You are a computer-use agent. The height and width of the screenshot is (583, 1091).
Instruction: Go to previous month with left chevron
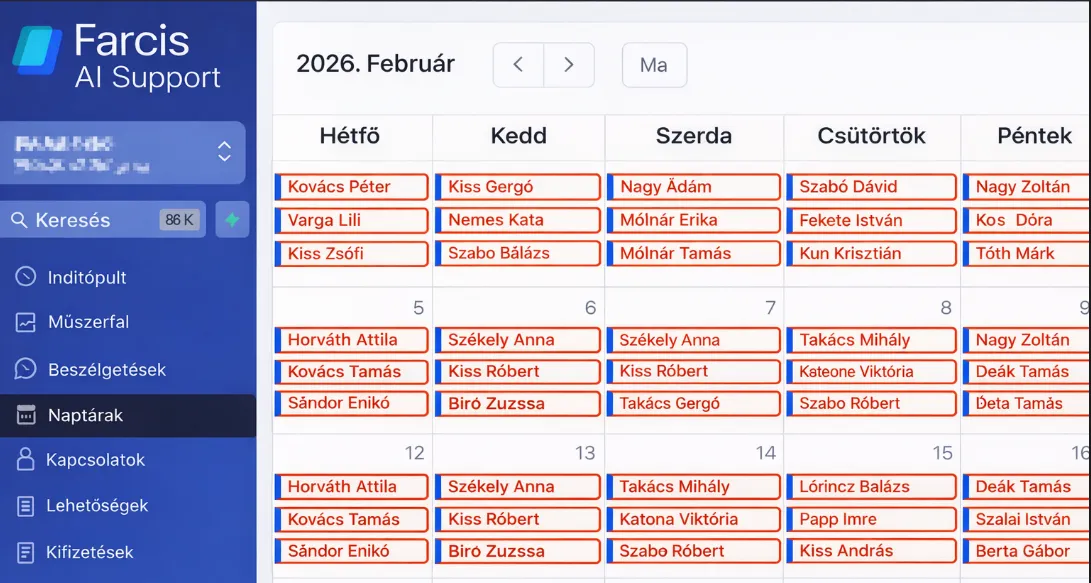click(518, 65)
